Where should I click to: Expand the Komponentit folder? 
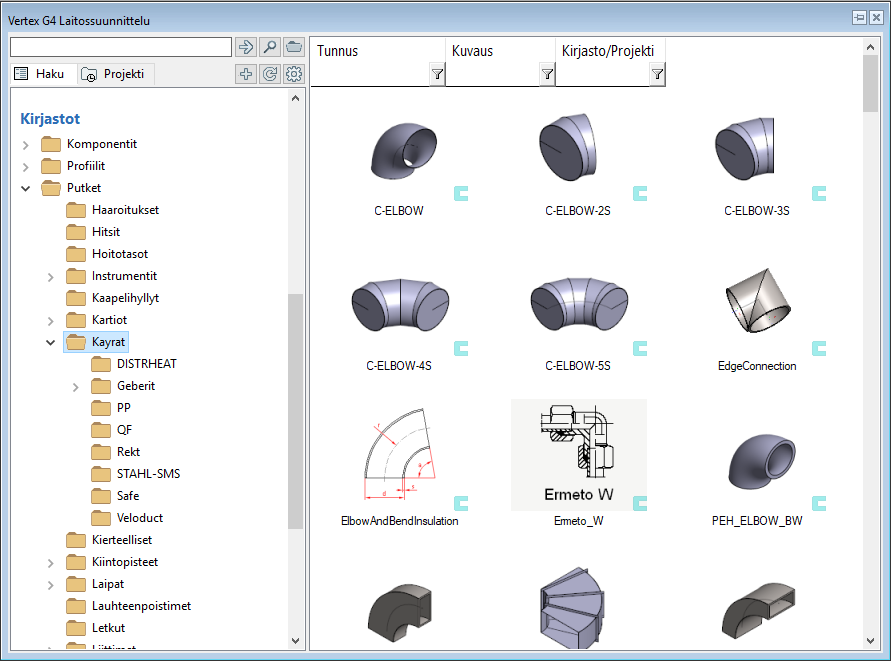pyautogui.click(x=26, y=144)
